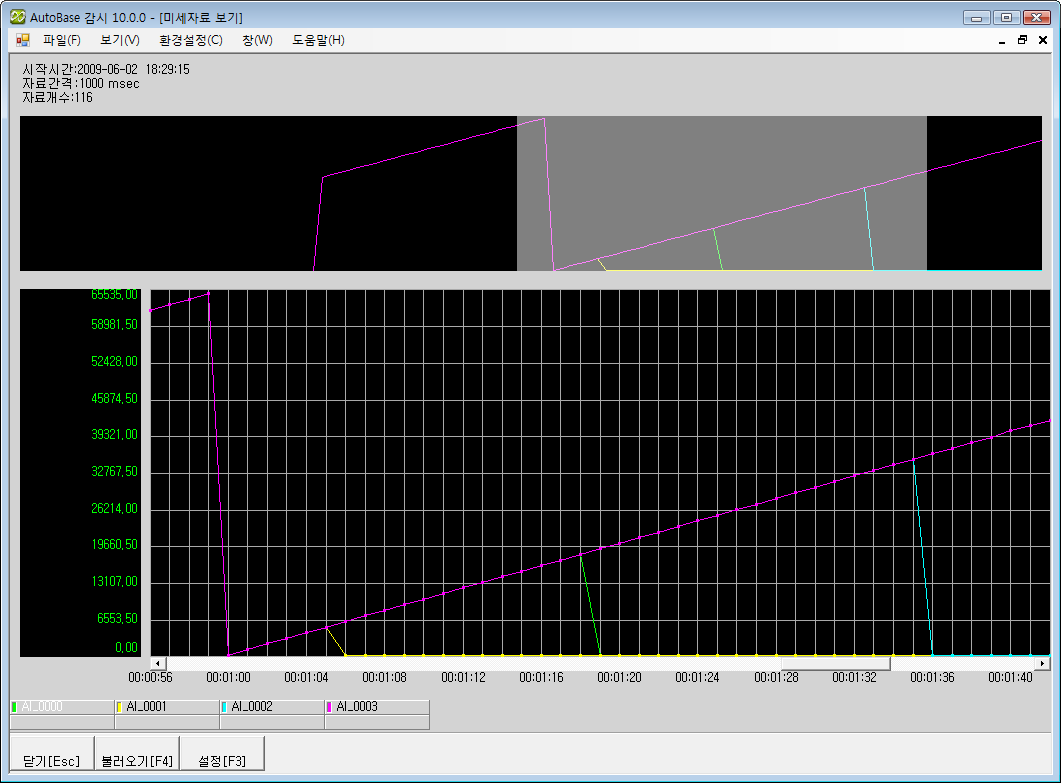Open settings with the 설정[F3] button

click(223, 760)
